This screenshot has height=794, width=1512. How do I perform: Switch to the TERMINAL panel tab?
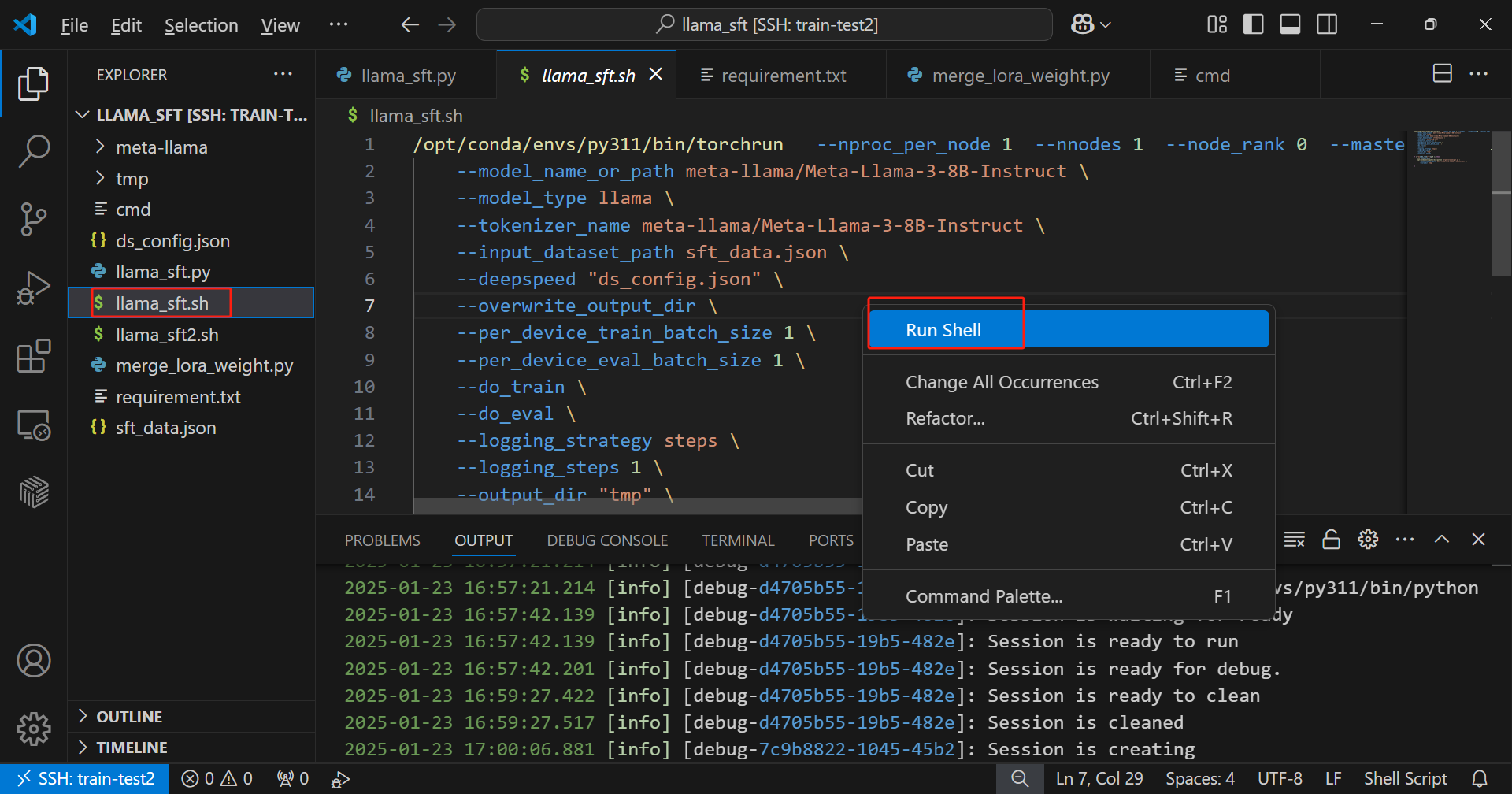[738, 540]
